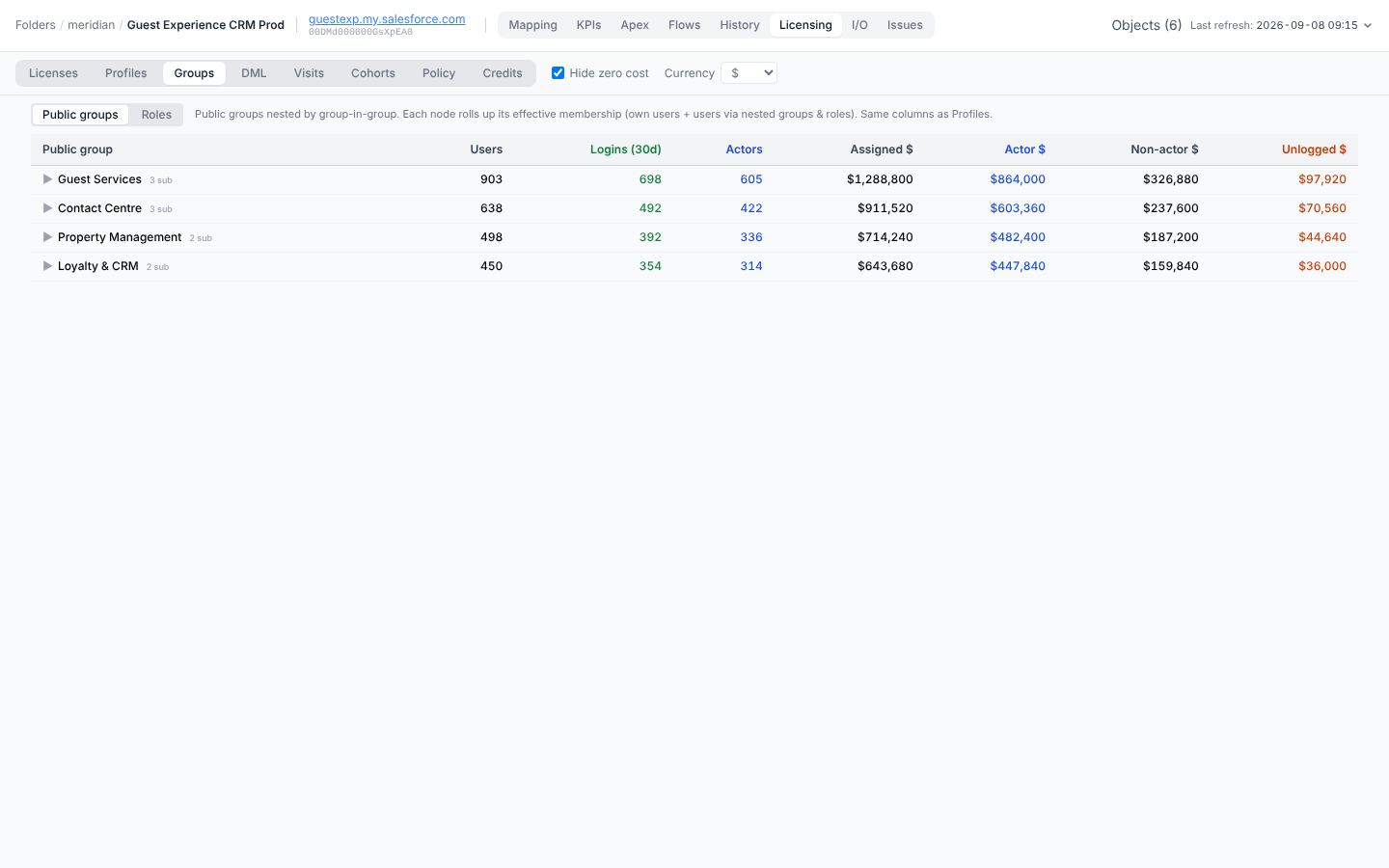Open the Visits sub-tab

tap(309, 73)
